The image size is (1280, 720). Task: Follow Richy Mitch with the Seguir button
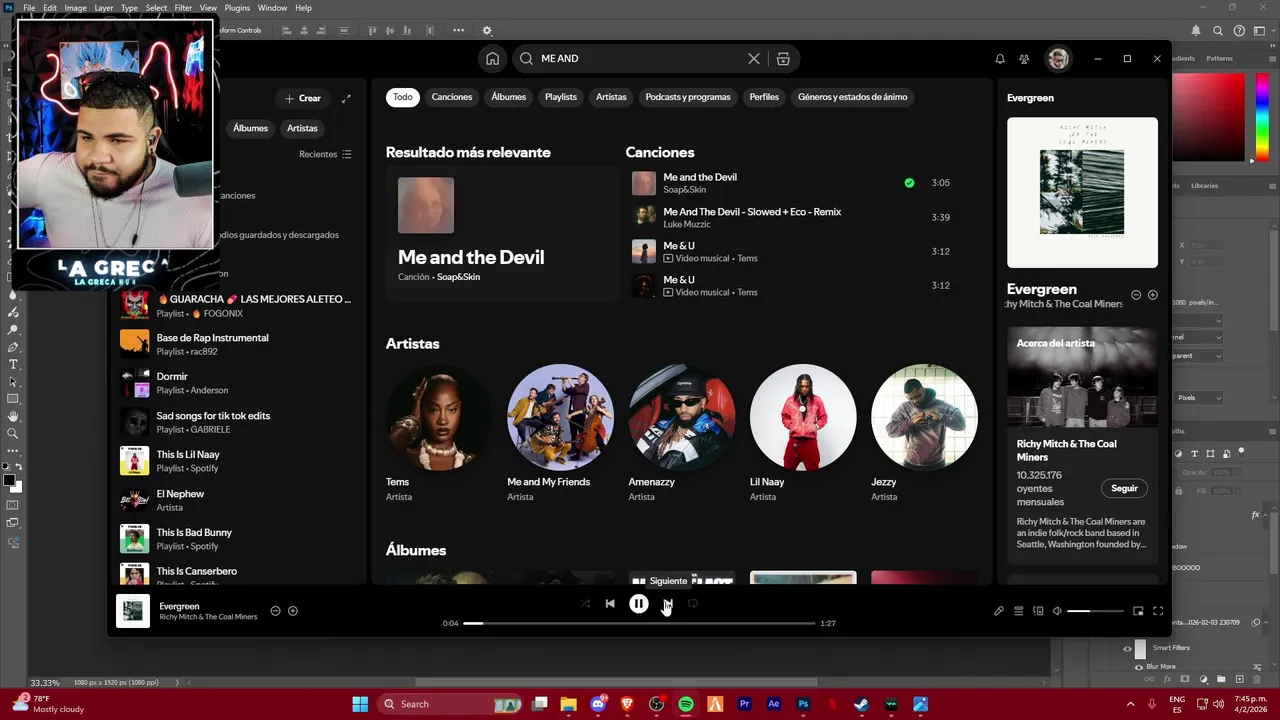coord(1124,488)
